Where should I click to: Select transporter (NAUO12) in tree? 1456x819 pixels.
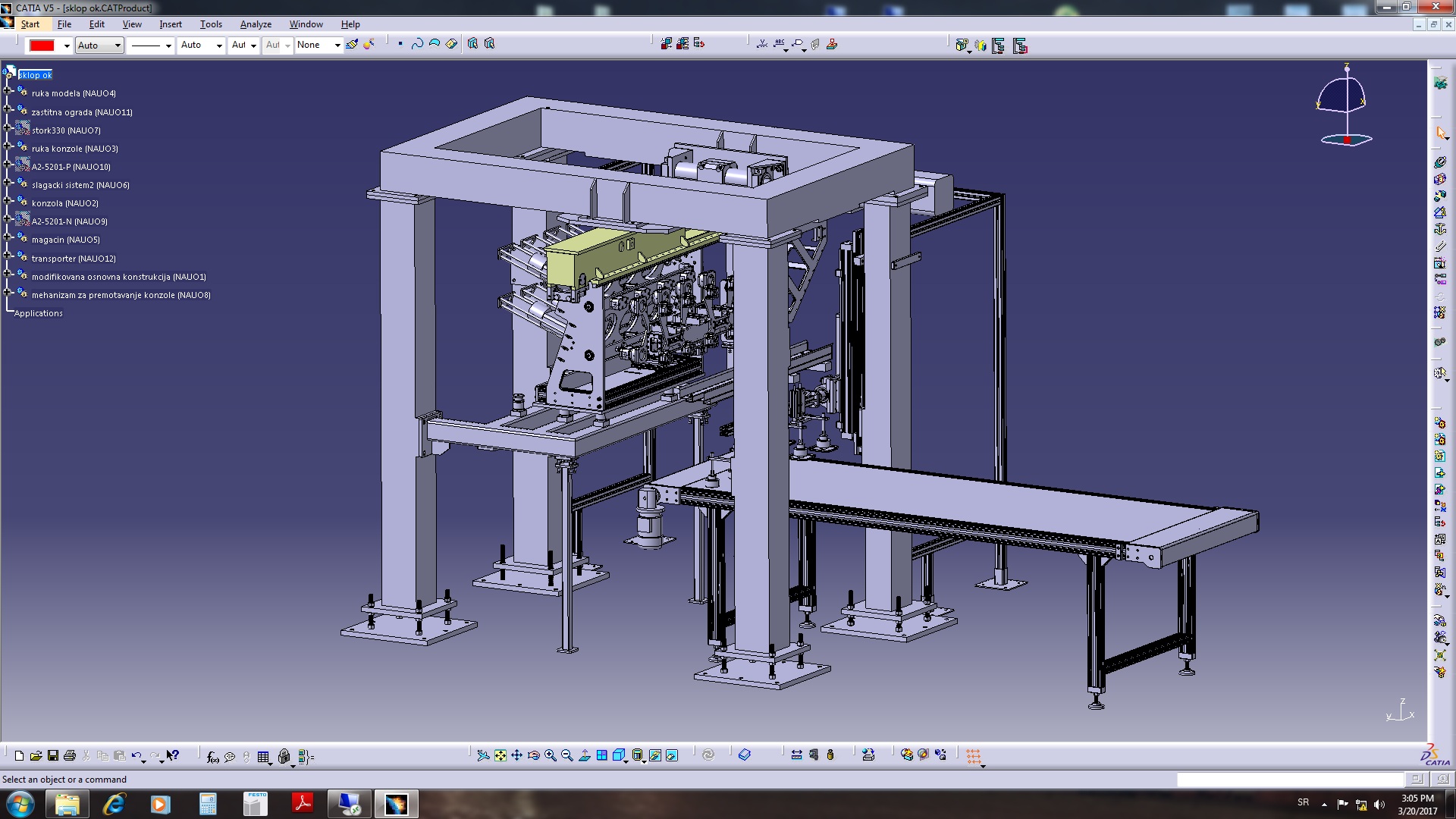pos(74,259)
